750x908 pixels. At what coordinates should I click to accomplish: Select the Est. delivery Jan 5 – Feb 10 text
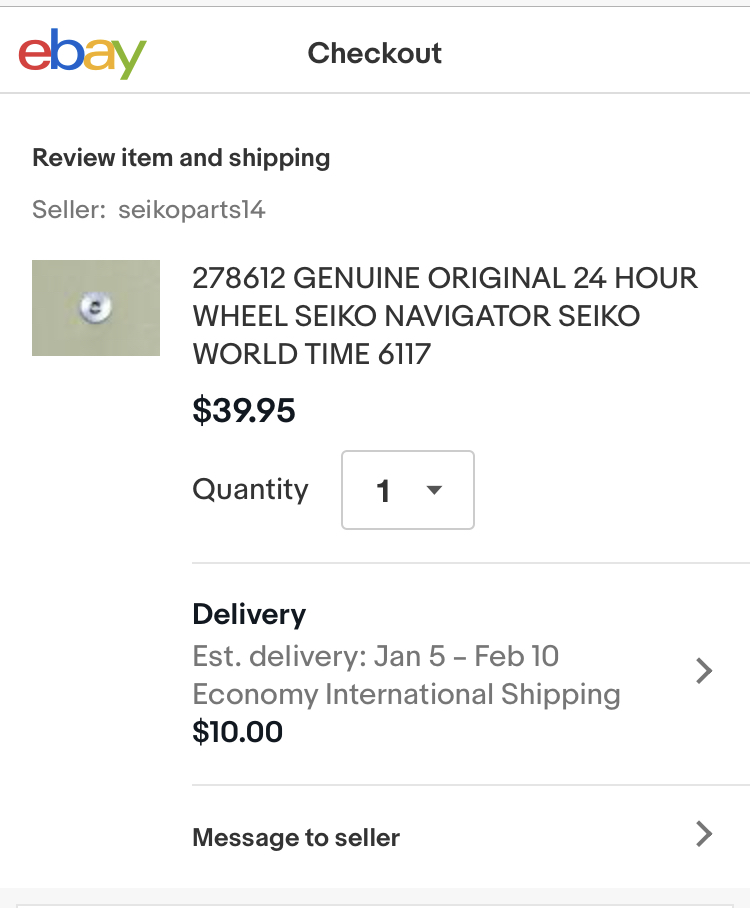pyautogui.click(x=375, y=657)
